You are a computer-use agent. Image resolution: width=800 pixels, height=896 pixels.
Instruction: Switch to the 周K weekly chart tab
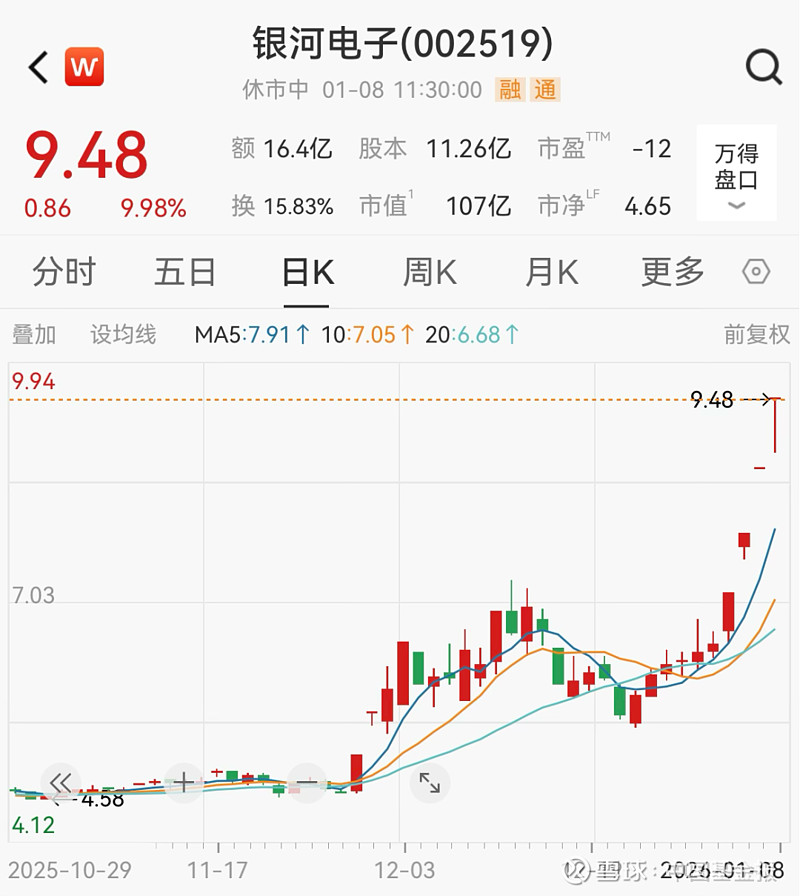428,272
